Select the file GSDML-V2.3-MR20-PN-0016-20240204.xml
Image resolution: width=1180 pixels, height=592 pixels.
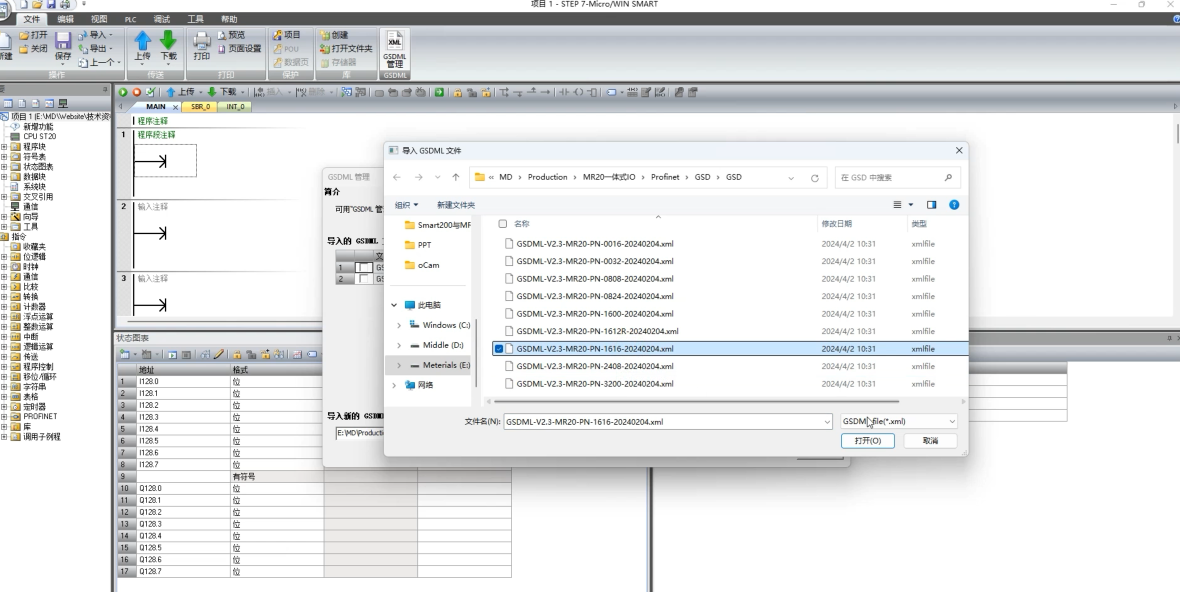[595, 244]
